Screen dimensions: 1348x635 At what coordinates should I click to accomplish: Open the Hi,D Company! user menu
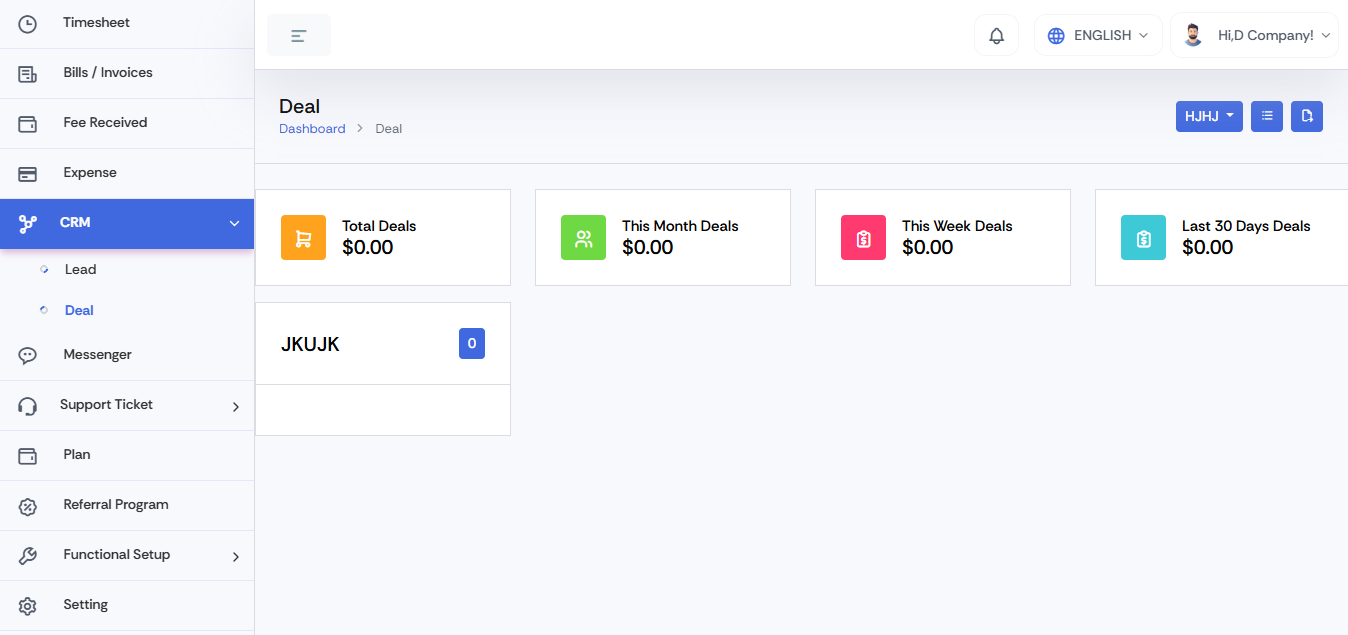tap(1254, 36)
